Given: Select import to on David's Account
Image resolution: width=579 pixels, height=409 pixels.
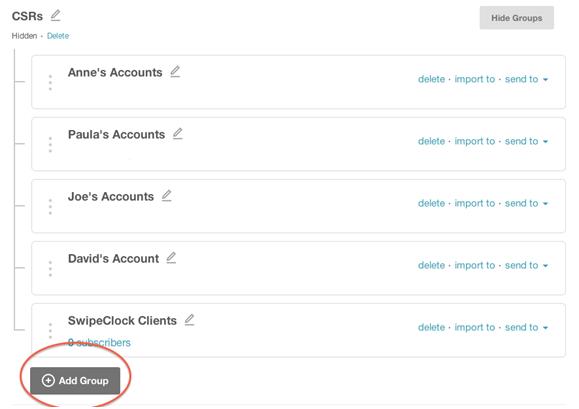Looking at the screenshot, I should click(x=474, y=265).
